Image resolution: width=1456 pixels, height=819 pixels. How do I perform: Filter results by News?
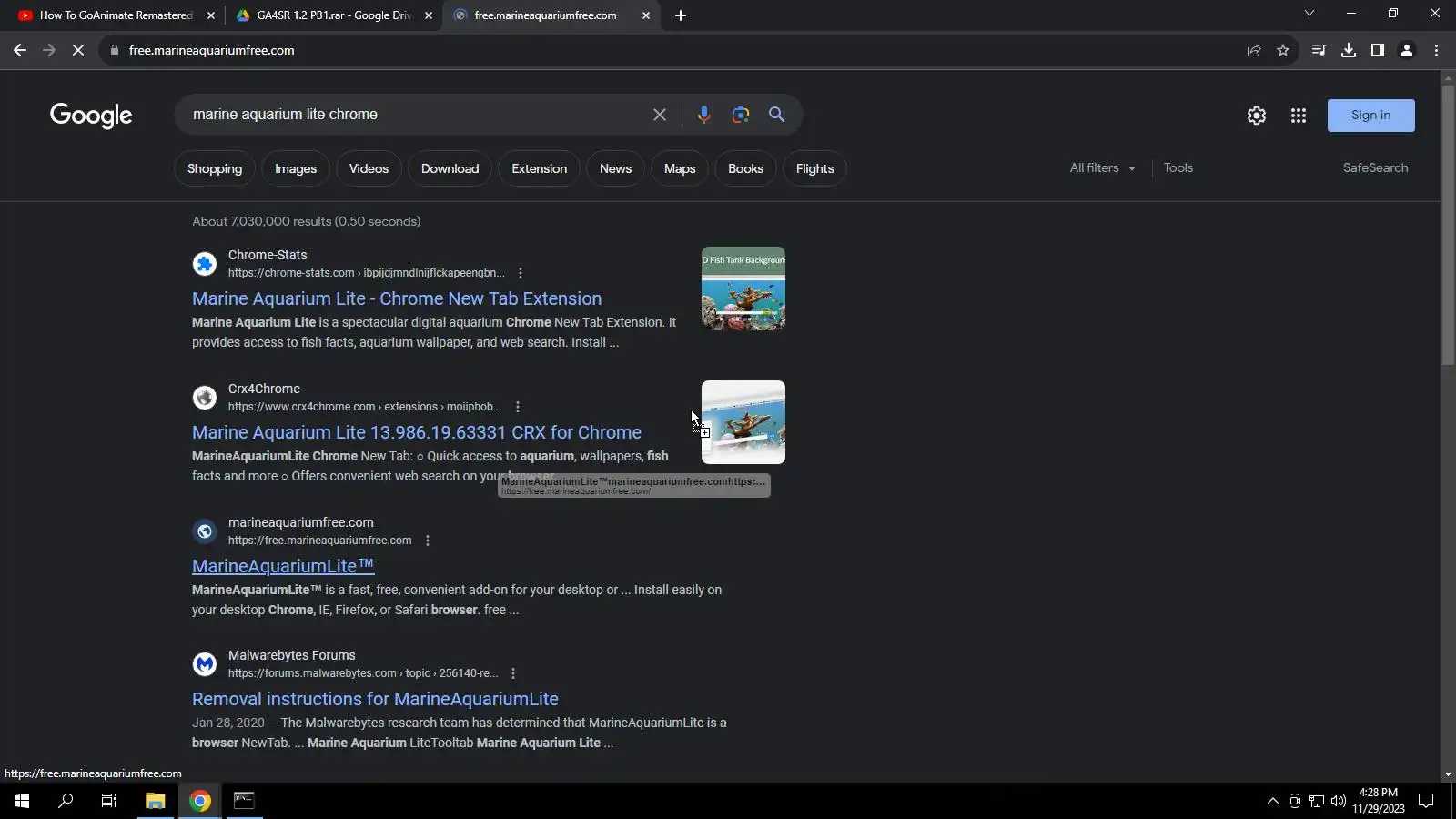pyautogui.click(x=615, y=168)
